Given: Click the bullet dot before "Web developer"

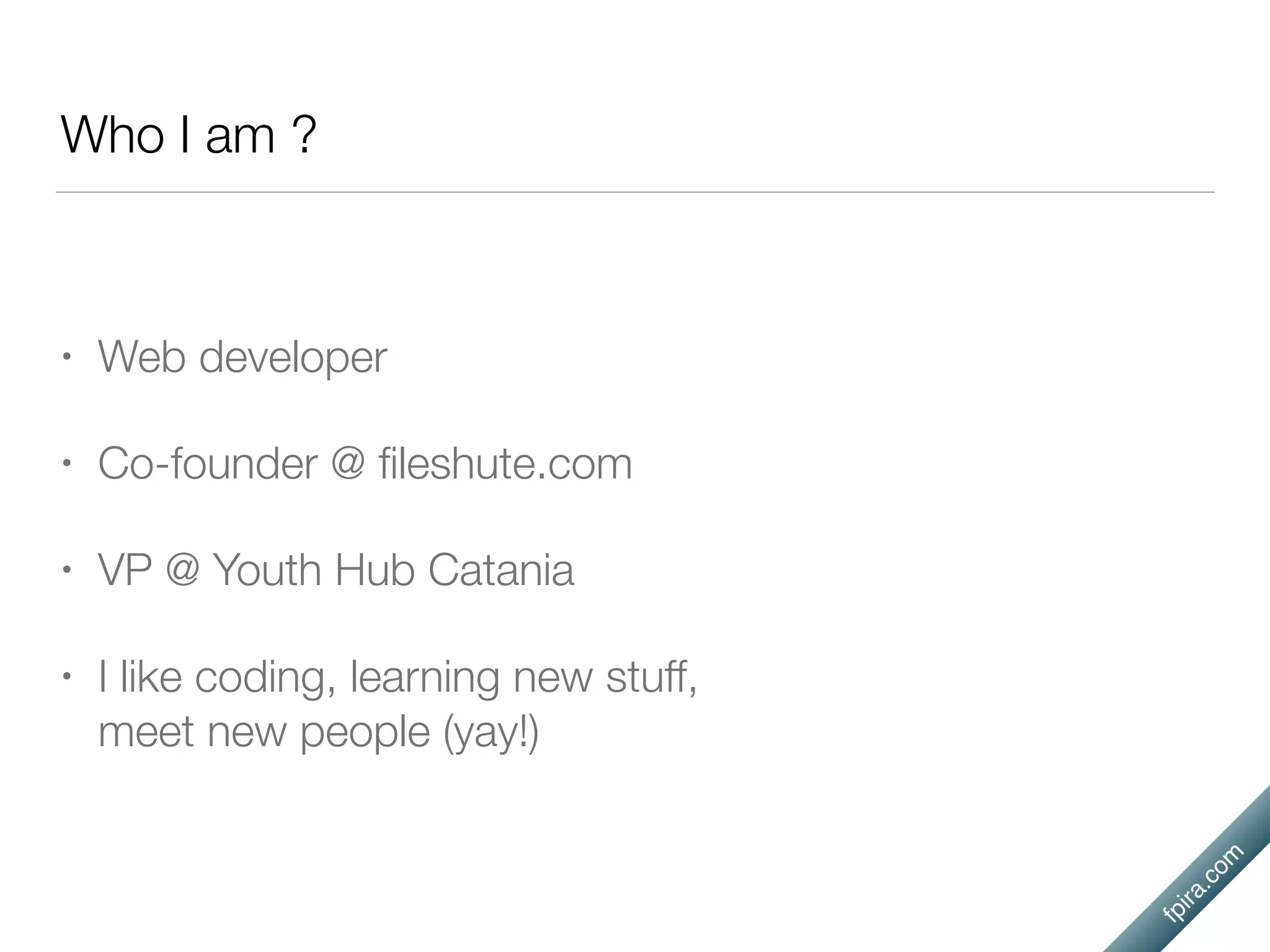Looking at the screenshot, I should point(67,357).
